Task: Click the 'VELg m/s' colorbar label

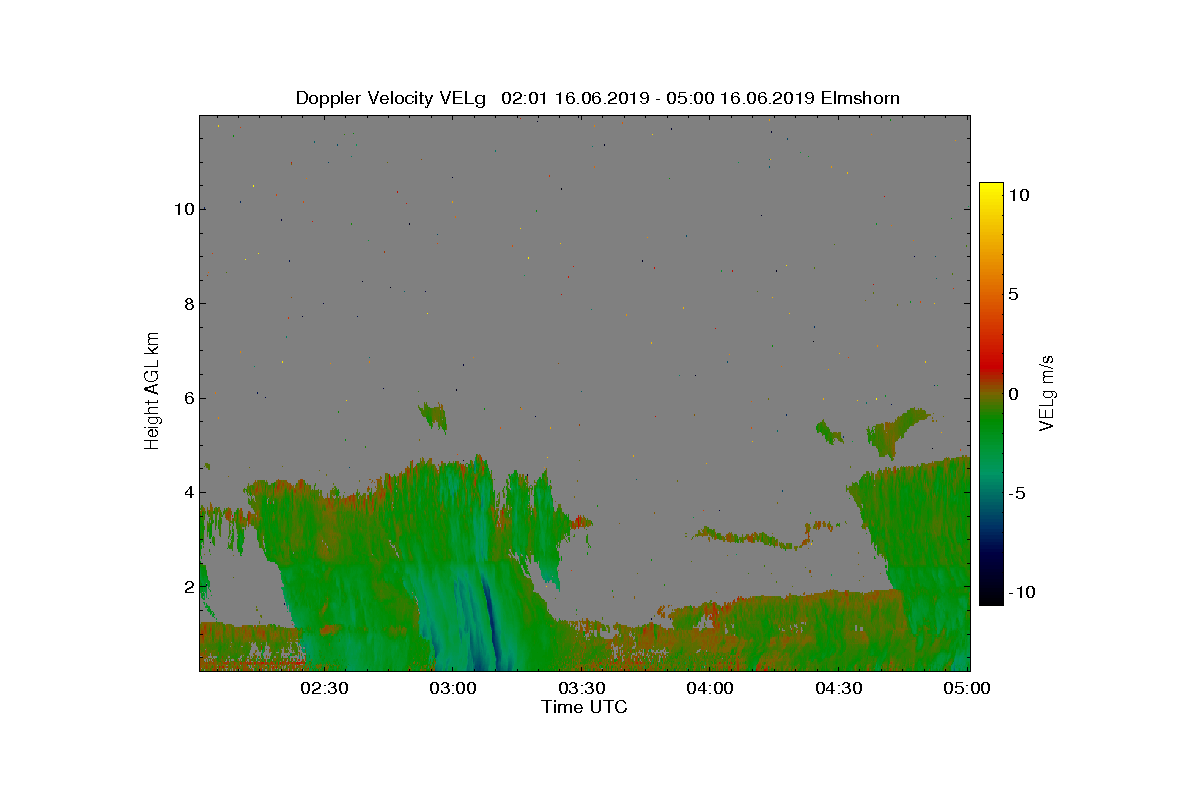Action: tap(1047, 392)
